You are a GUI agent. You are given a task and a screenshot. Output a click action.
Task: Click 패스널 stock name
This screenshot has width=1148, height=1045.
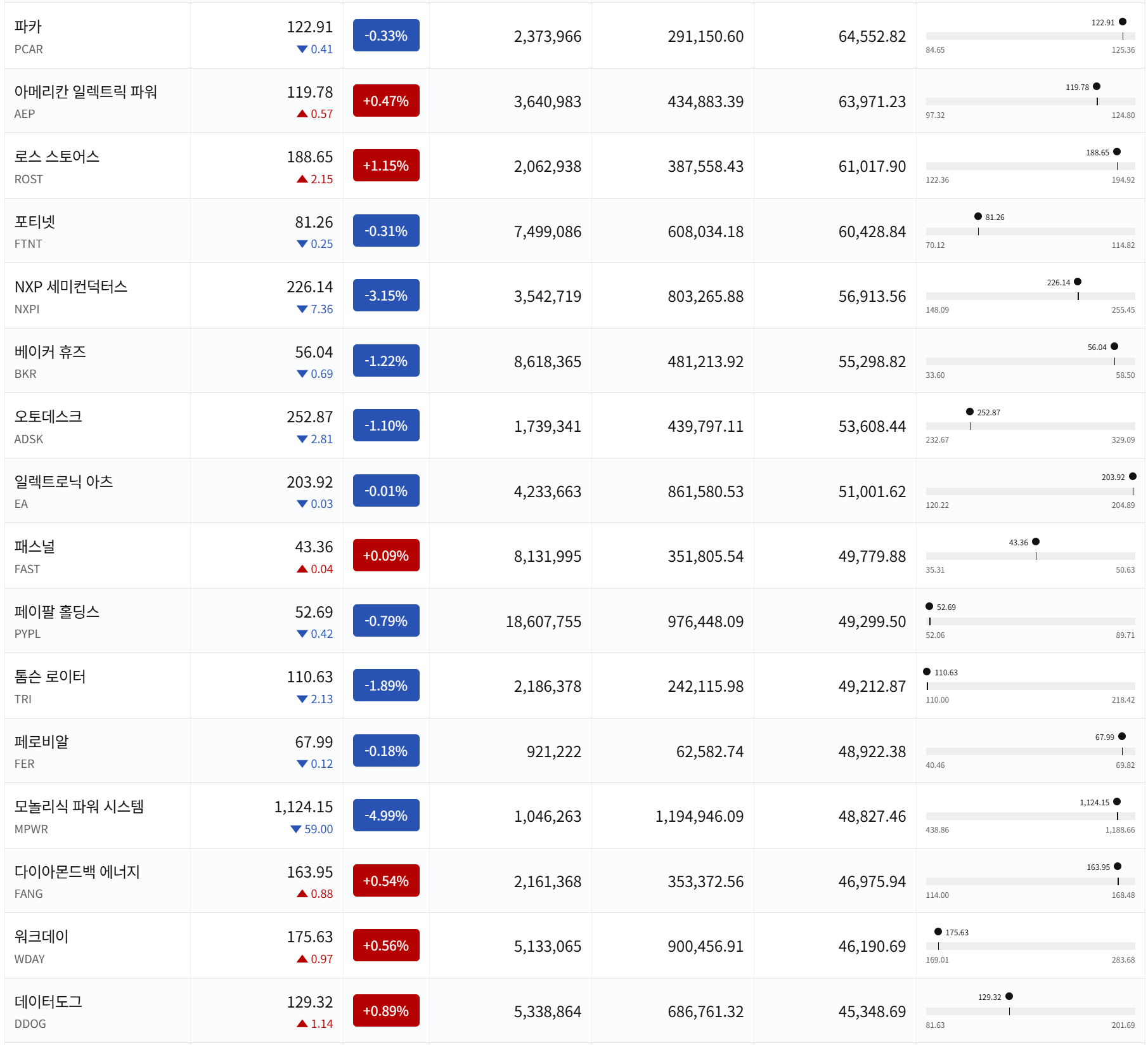click(35, 547)
